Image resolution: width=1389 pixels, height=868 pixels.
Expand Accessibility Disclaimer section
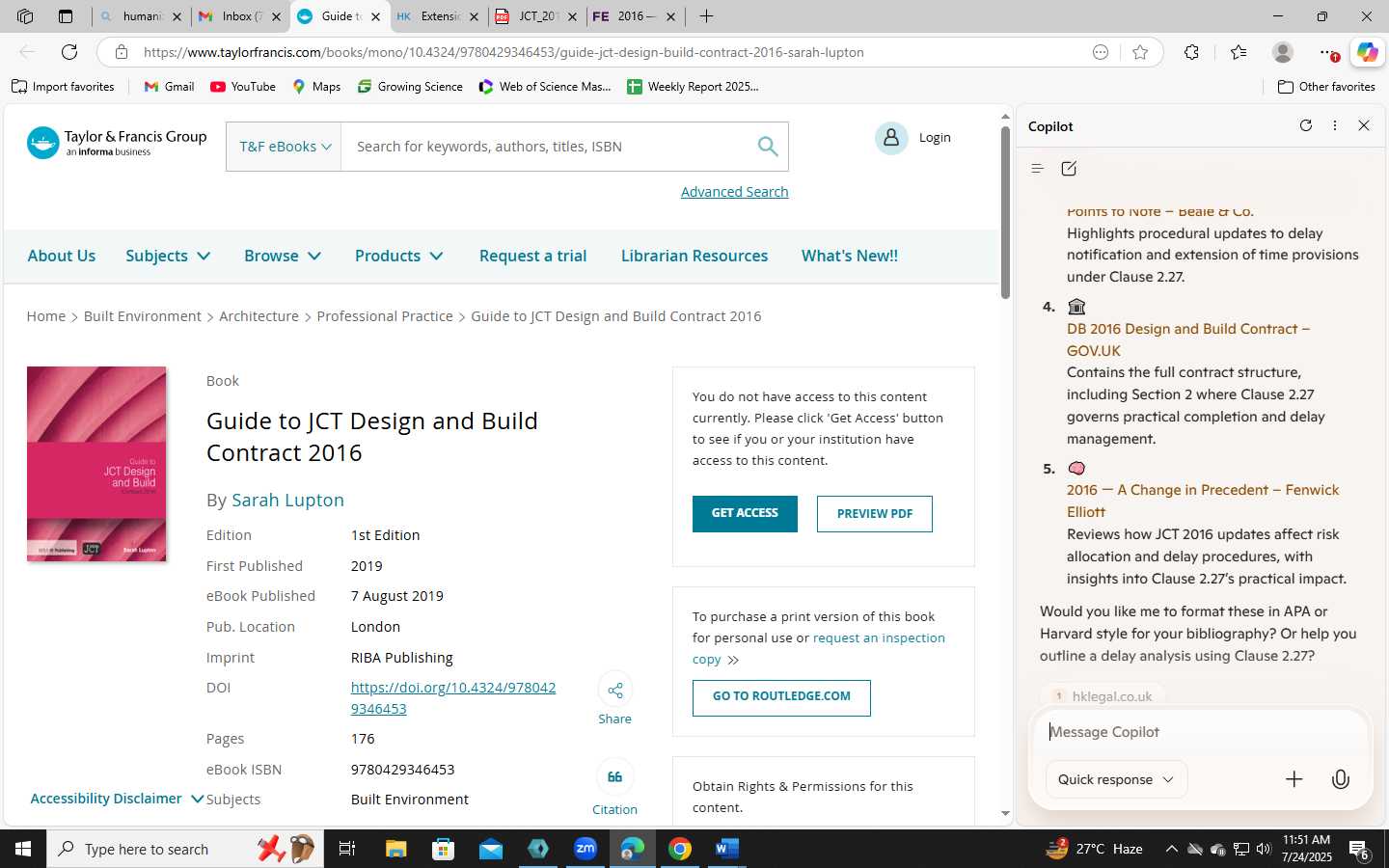click(x=117, y=799)
